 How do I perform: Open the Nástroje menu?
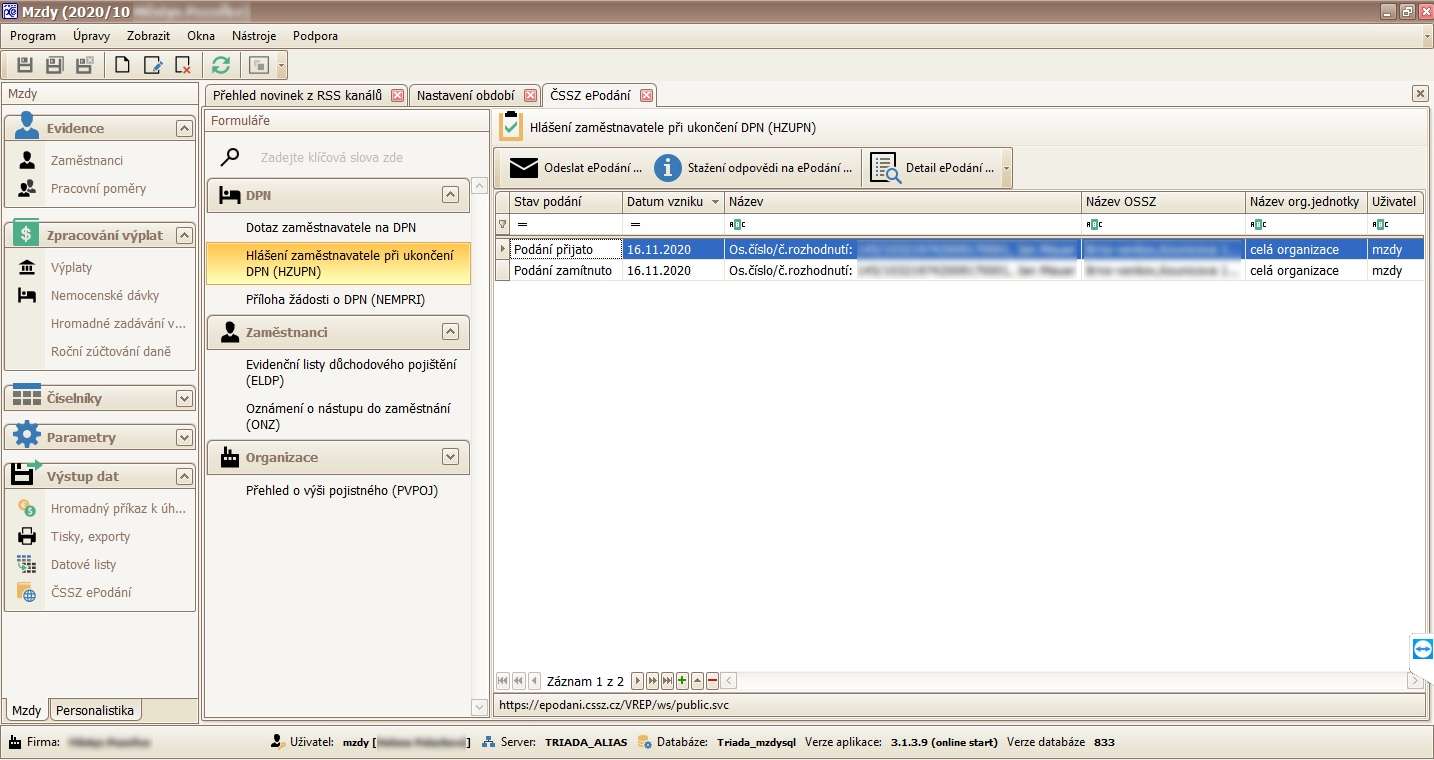(x=254, y=36)
